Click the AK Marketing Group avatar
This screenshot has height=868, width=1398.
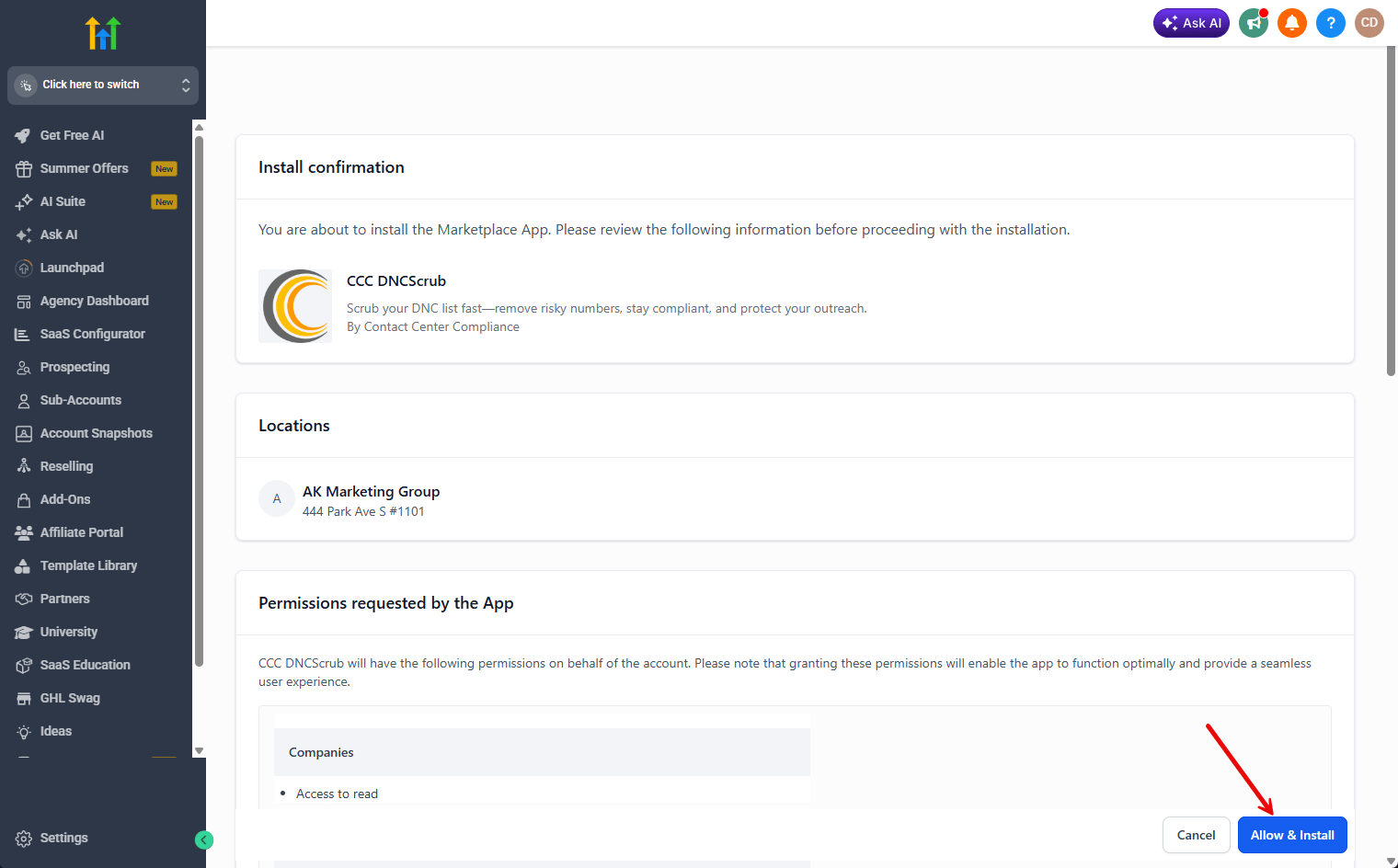point(277,498)
